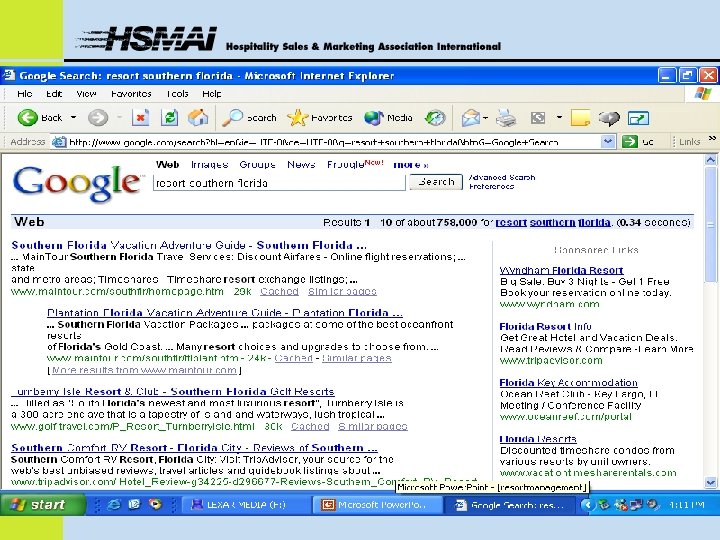Switch to Google Images tab
The width and height of the screenshot is (720, 540).
point(209,164)
